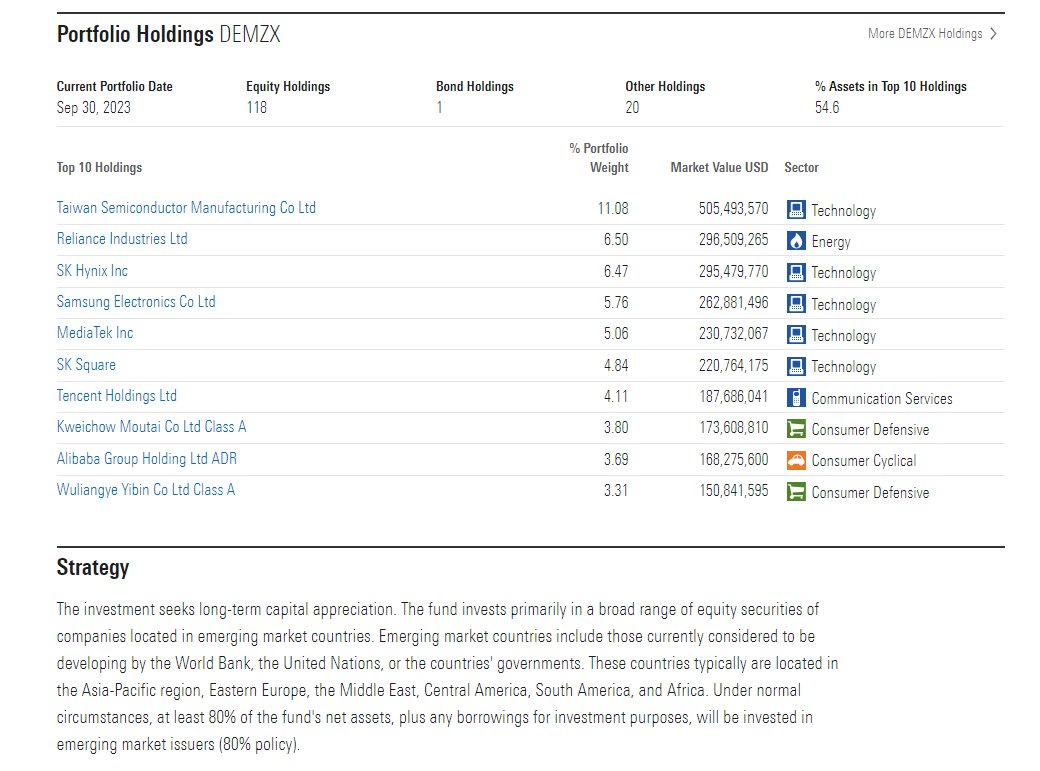
Task: Open Taiwan Semiconductor Manufacturing Co Ltd link
Action: coord(186,208)
